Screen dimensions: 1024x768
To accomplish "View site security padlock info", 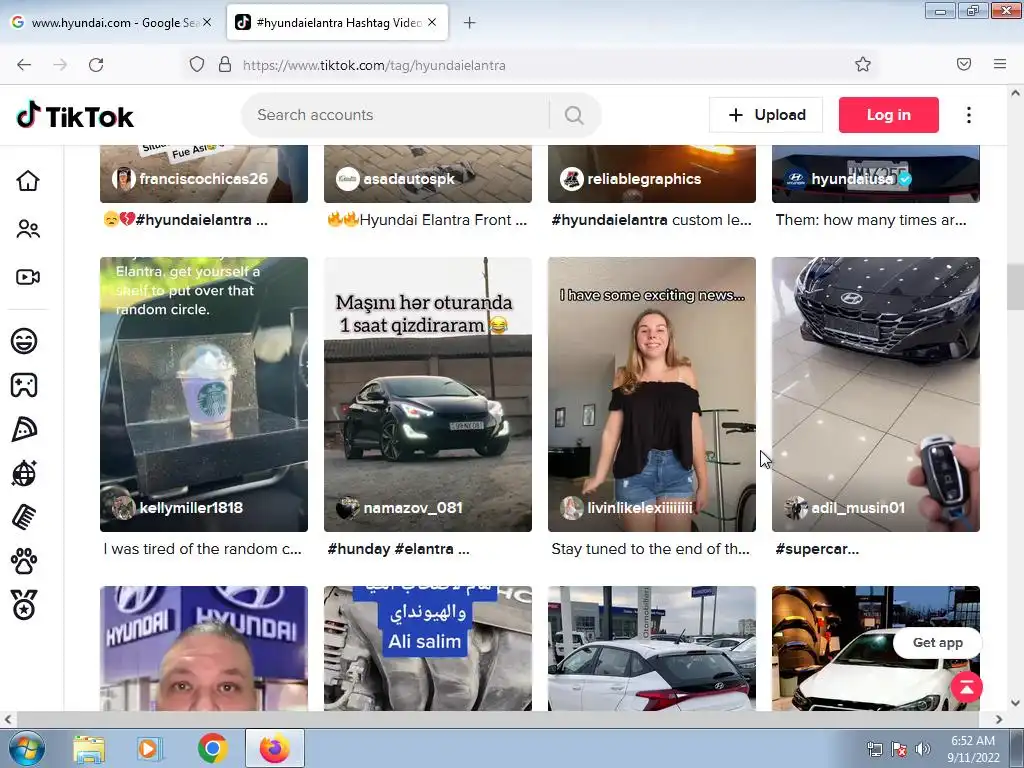I will [x=225, y=65].
